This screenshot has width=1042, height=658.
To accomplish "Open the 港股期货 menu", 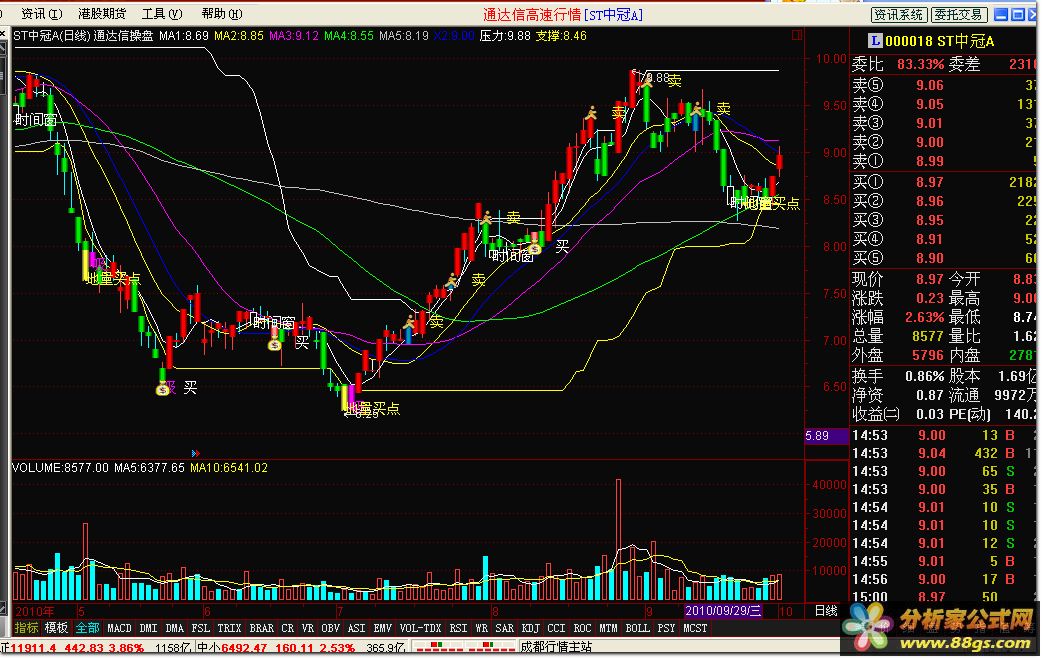I will (x=102, y=13).
